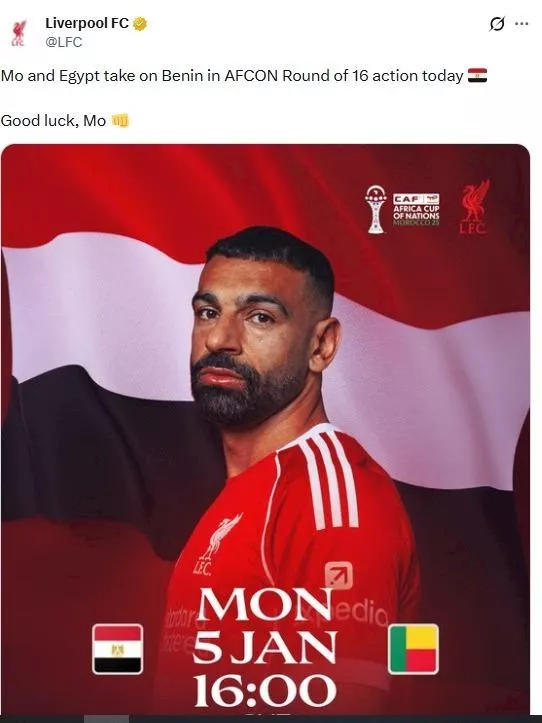The image size is (542, 723).
Task: Click the Egypt flag emoji in tweet text
Action: pyautogui.click(x=477, y=75)
